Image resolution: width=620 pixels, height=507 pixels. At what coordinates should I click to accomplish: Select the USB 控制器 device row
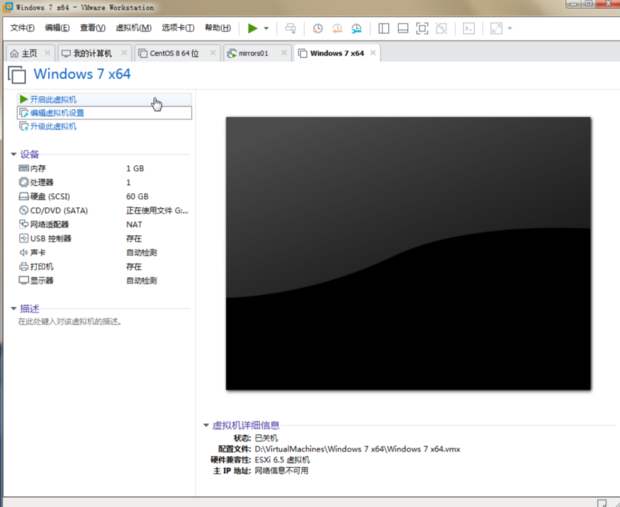click(x=104, y=238)
